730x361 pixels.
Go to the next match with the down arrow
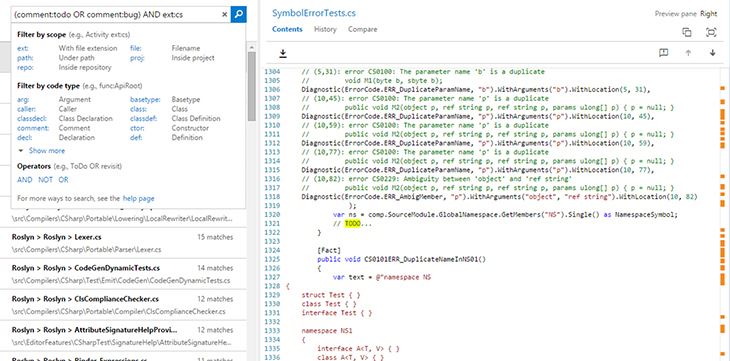(x=712, y=53)
